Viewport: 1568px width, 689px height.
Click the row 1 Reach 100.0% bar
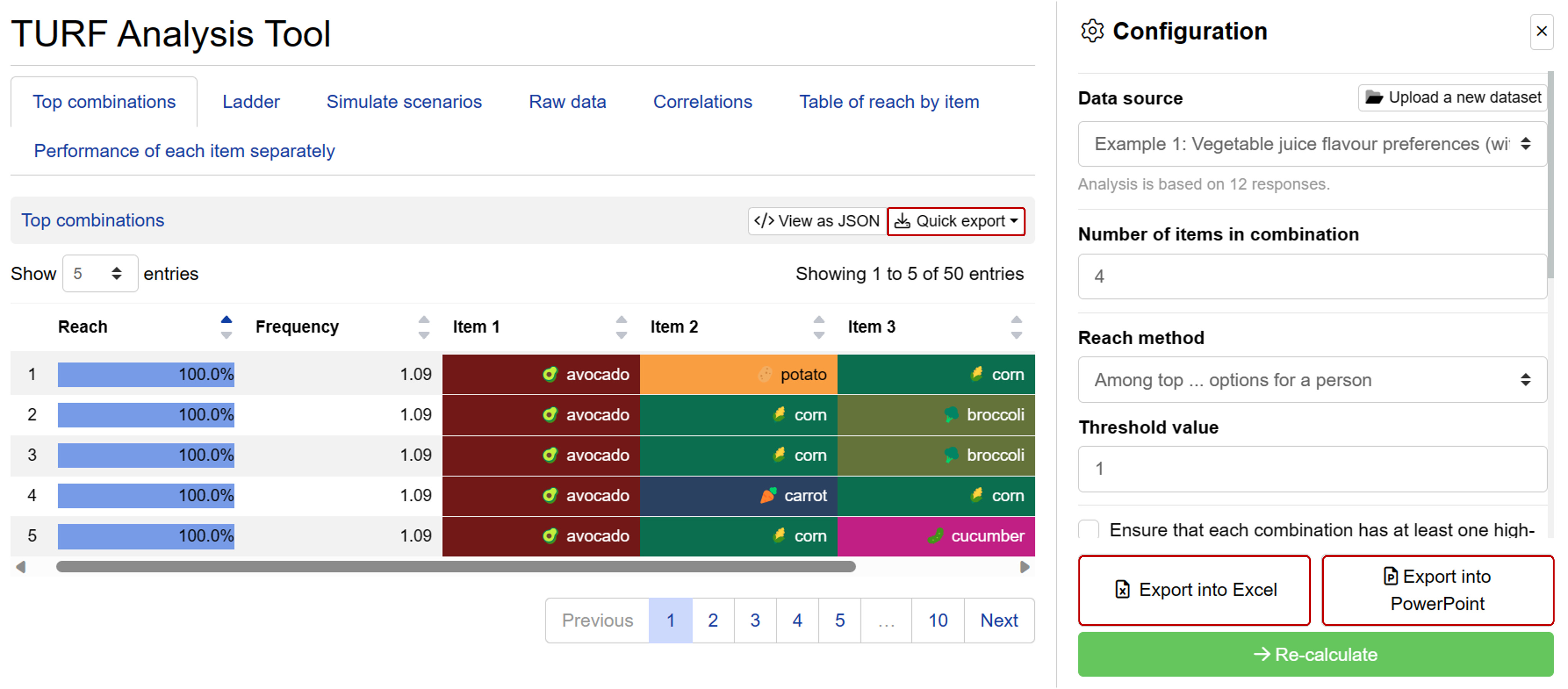point(146,374)
